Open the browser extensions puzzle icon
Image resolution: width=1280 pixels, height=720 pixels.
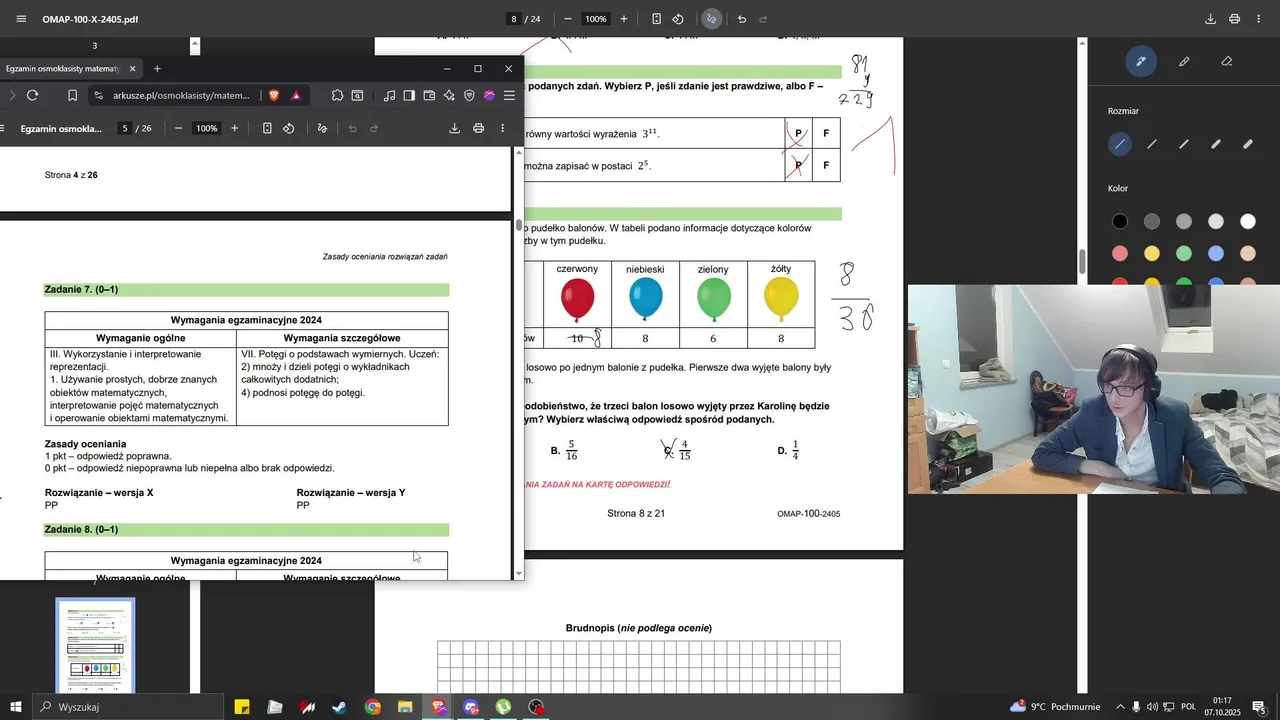(337, 95)
